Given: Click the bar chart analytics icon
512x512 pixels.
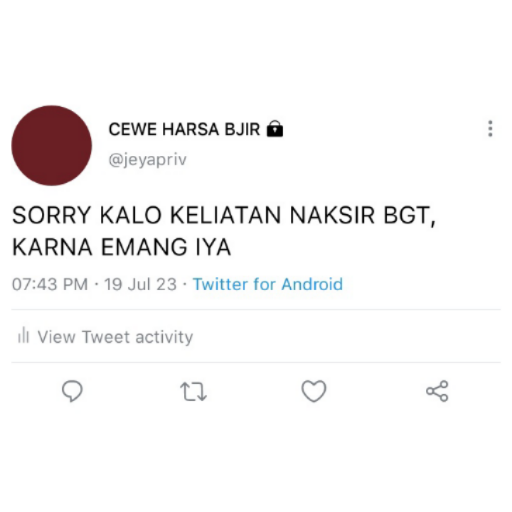Looking at the screenshot, I should pyautogui.click(x=23, y=335).
